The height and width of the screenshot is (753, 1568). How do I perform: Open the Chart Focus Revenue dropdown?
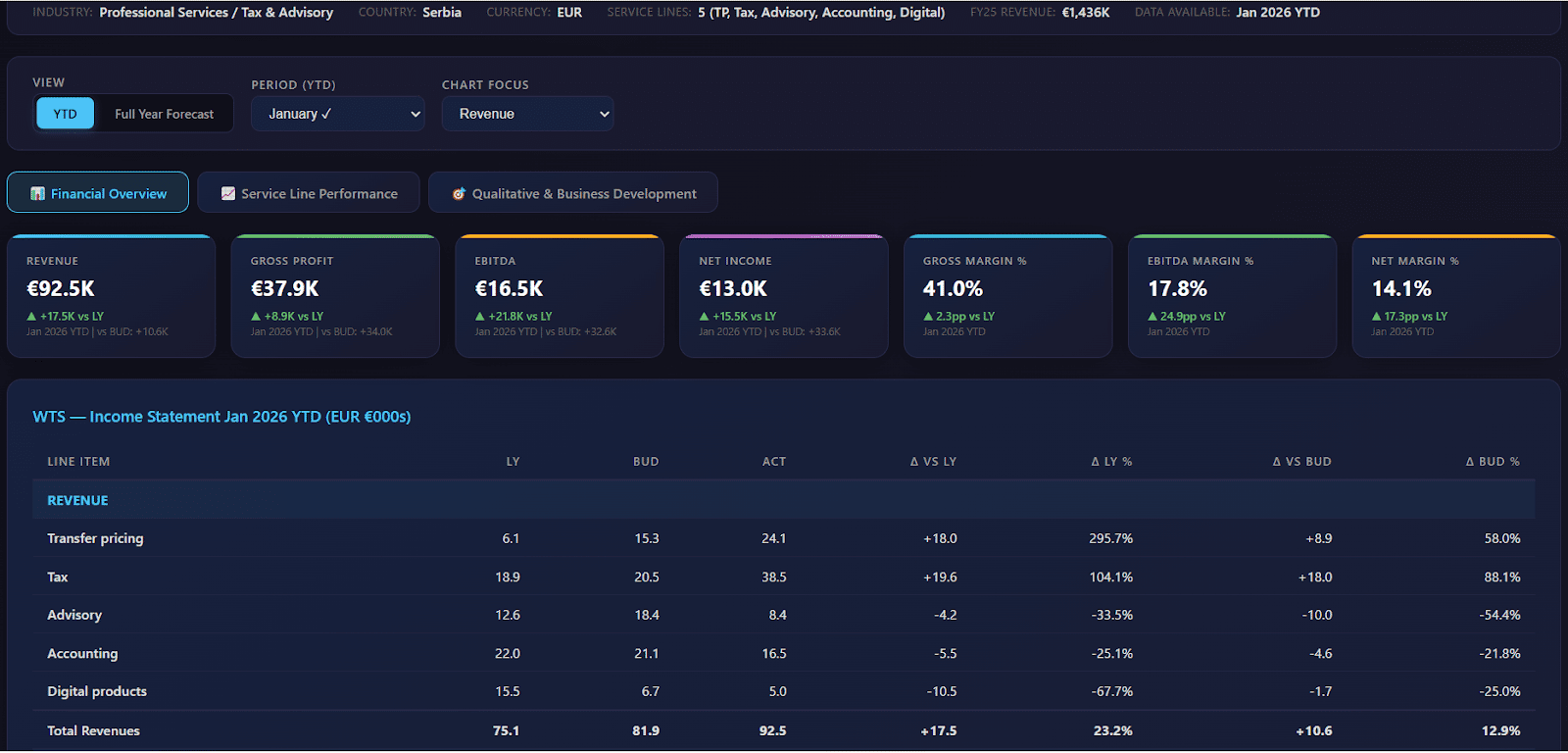[x=527, y=114]
